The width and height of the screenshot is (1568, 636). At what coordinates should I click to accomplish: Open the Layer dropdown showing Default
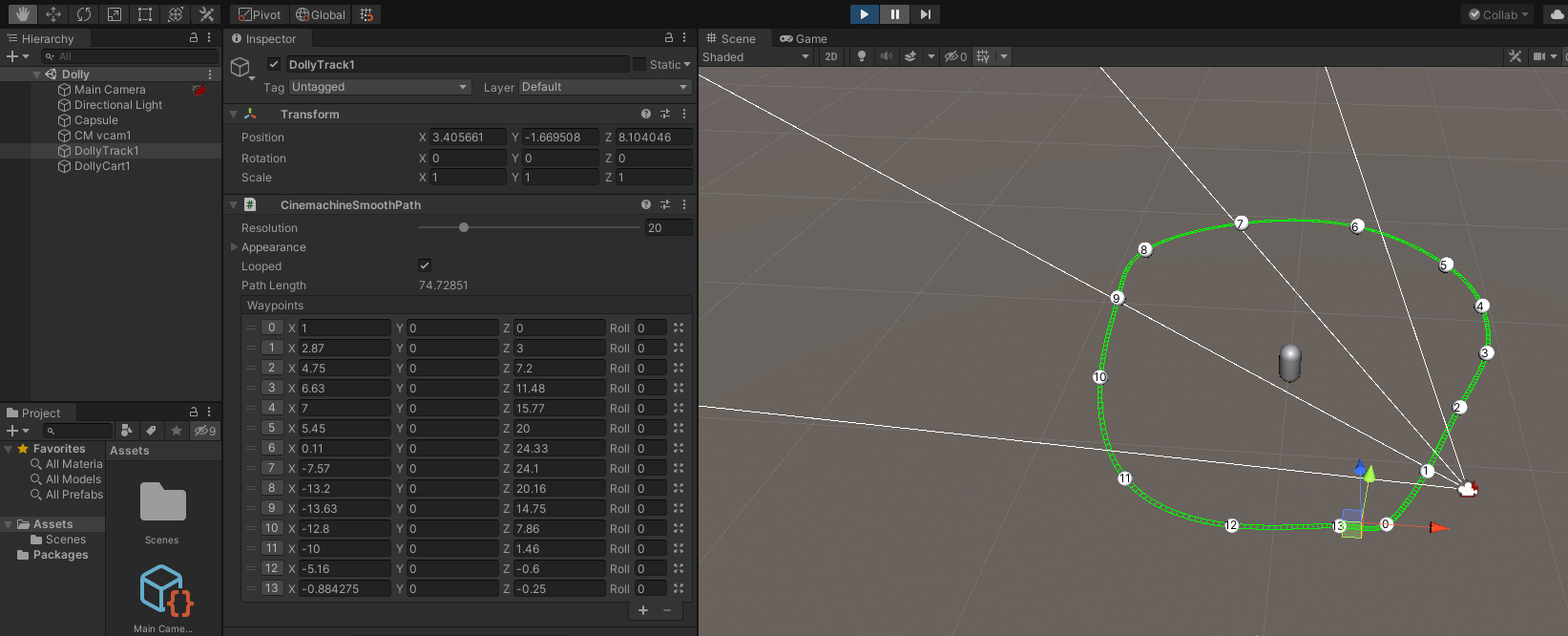(x=605, y=87)
